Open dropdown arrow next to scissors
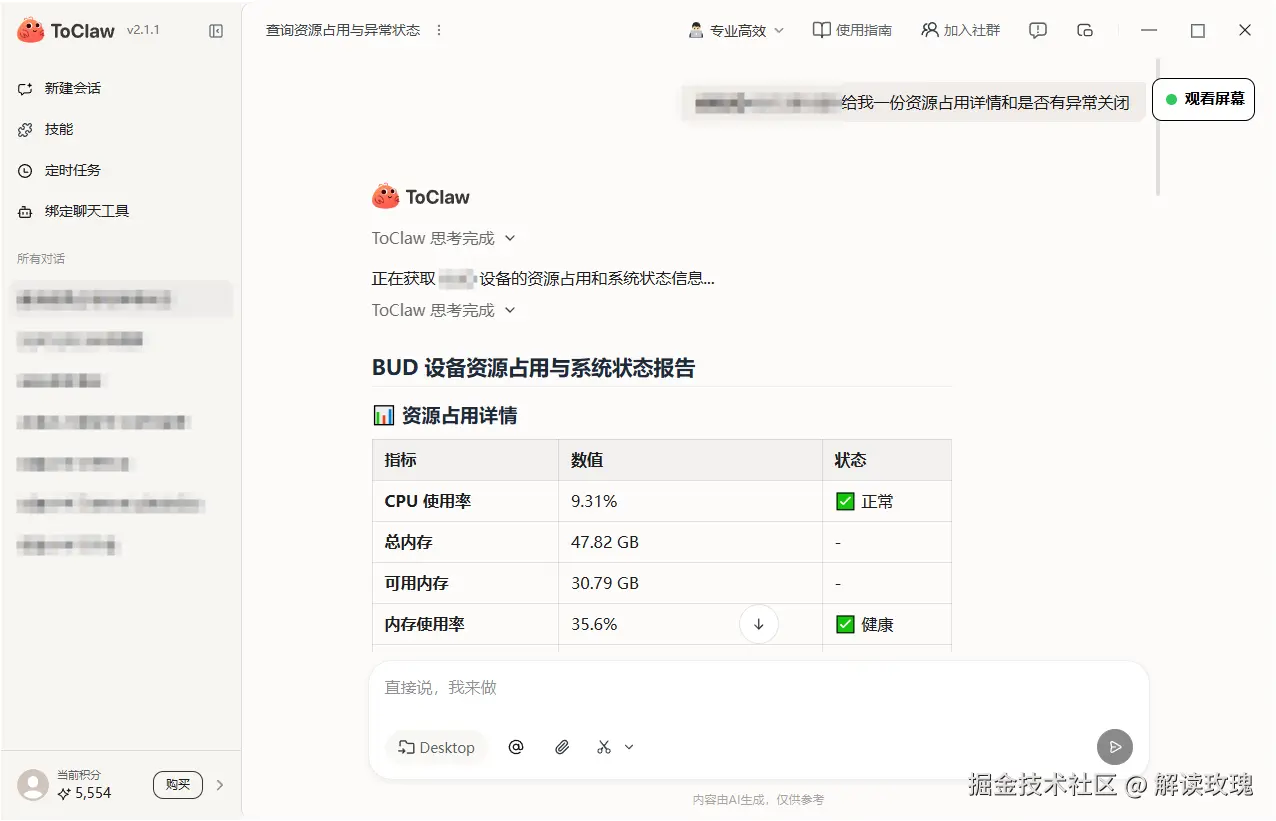 [x=629, y=747]
